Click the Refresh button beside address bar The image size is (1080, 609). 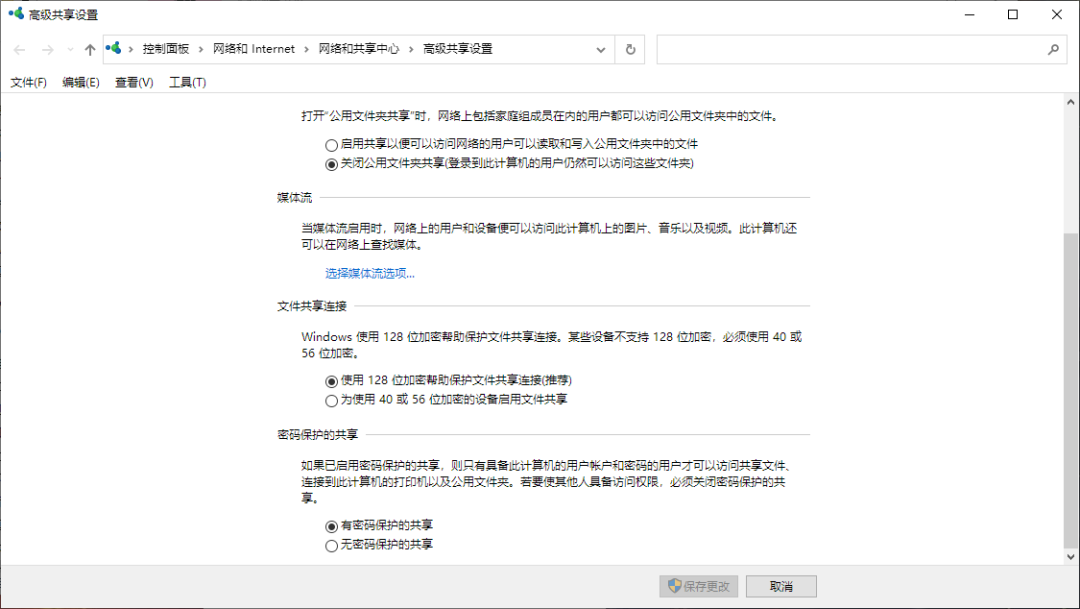click(630, 49)
